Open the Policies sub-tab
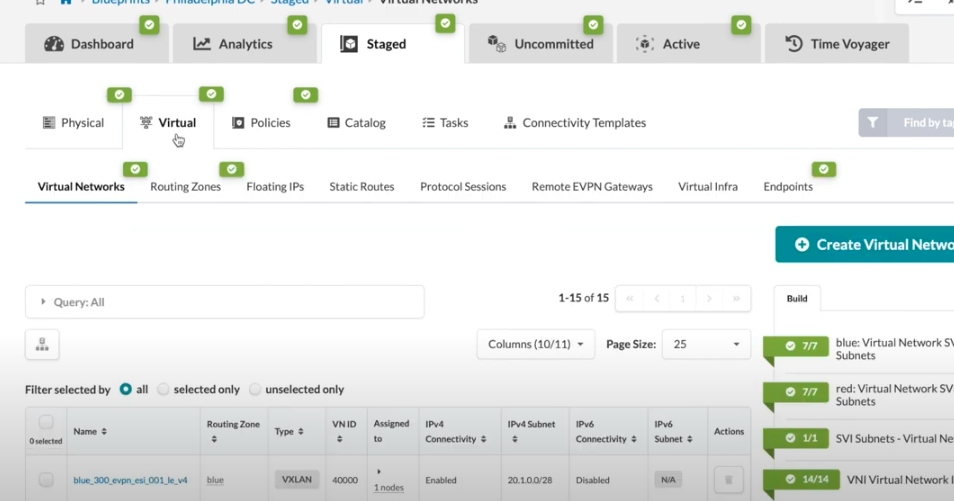Image resolution: width=954 pixels, height=501 pixels. click(x=261, y=123)
